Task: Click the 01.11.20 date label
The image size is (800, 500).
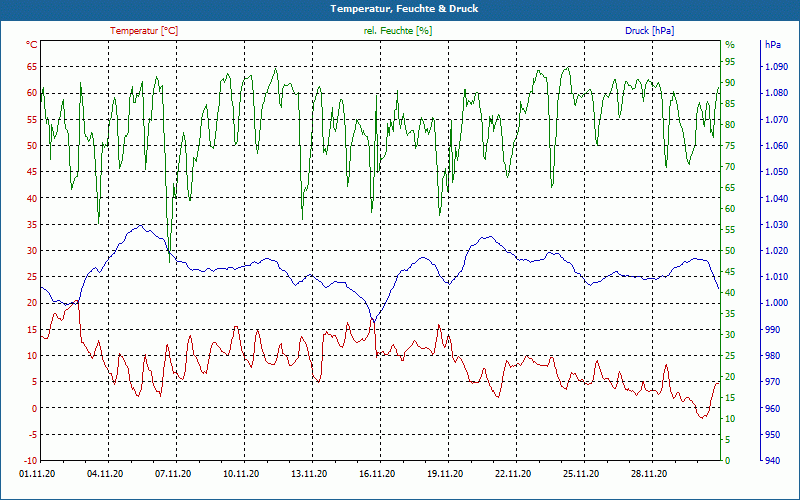Action: pyautogui.click(x=37, y=474)
